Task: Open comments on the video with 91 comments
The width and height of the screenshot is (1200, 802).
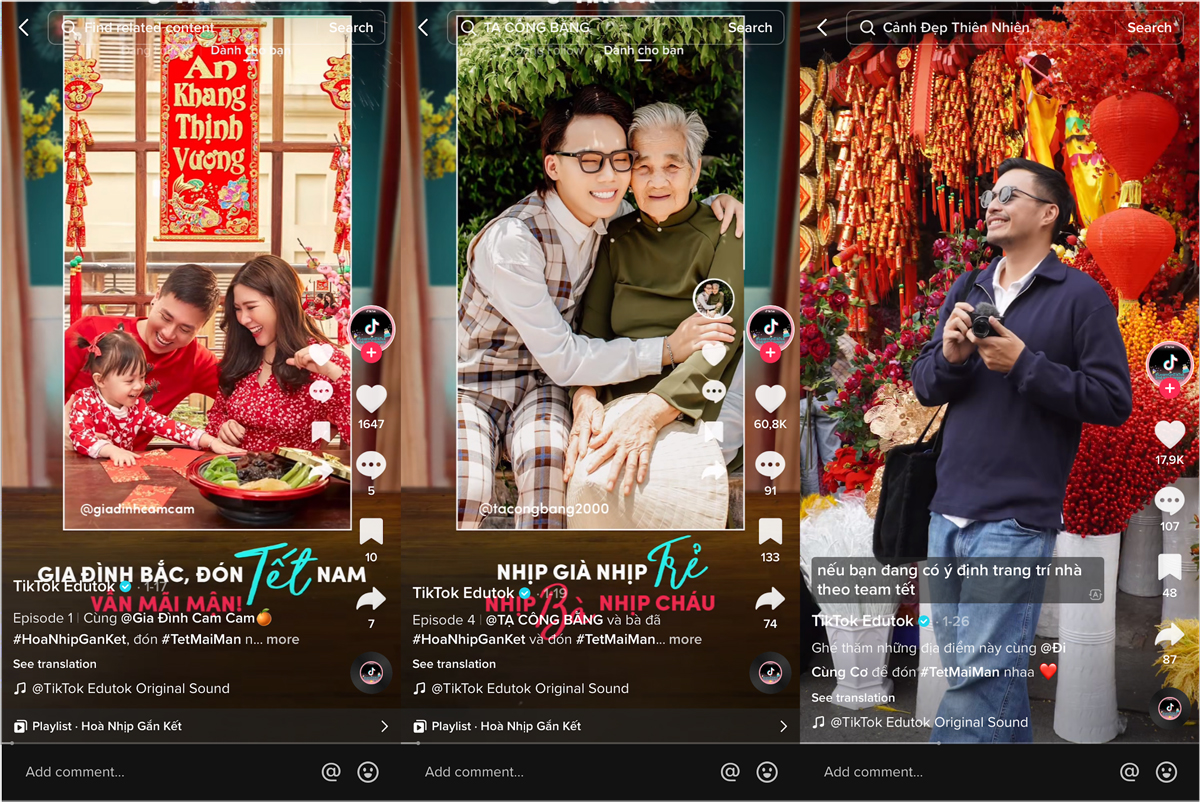Action: (769, 465)
